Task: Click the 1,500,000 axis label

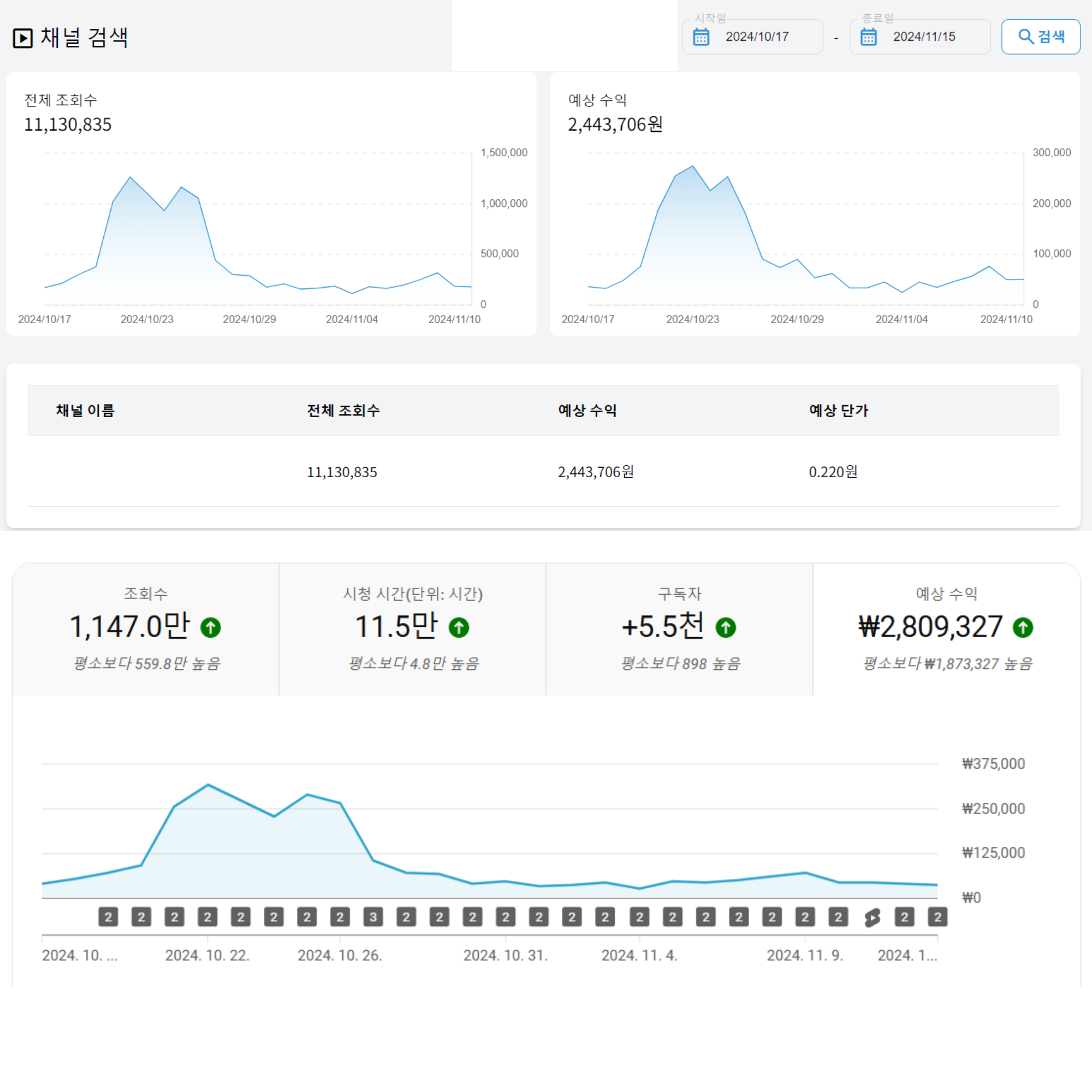Action: coord(504,153)
